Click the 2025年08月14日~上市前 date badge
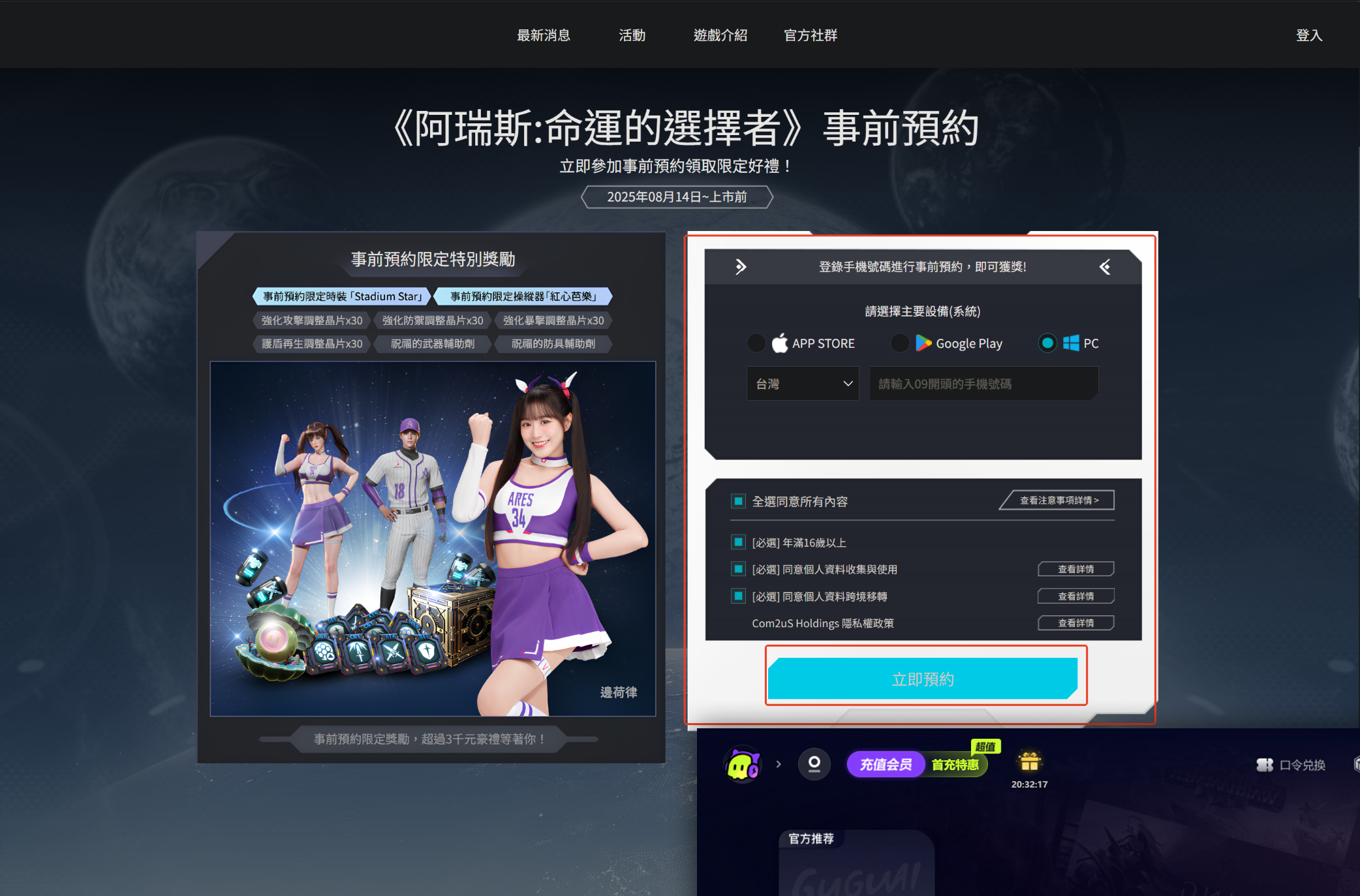This screenshot has width=1360, height=896. pos(677,196)
